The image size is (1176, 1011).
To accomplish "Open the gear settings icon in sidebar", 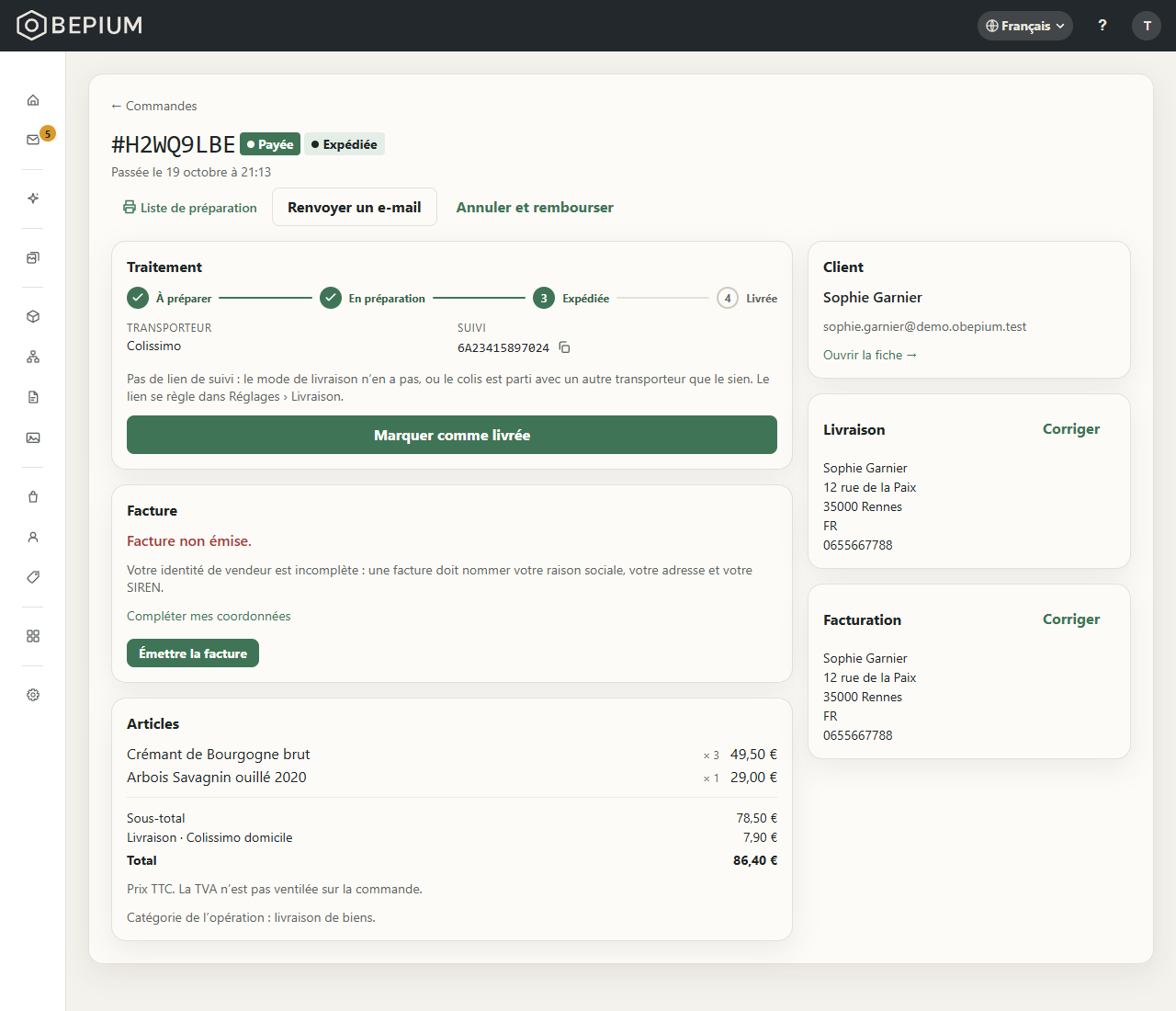I will click(x=33, y=695).
